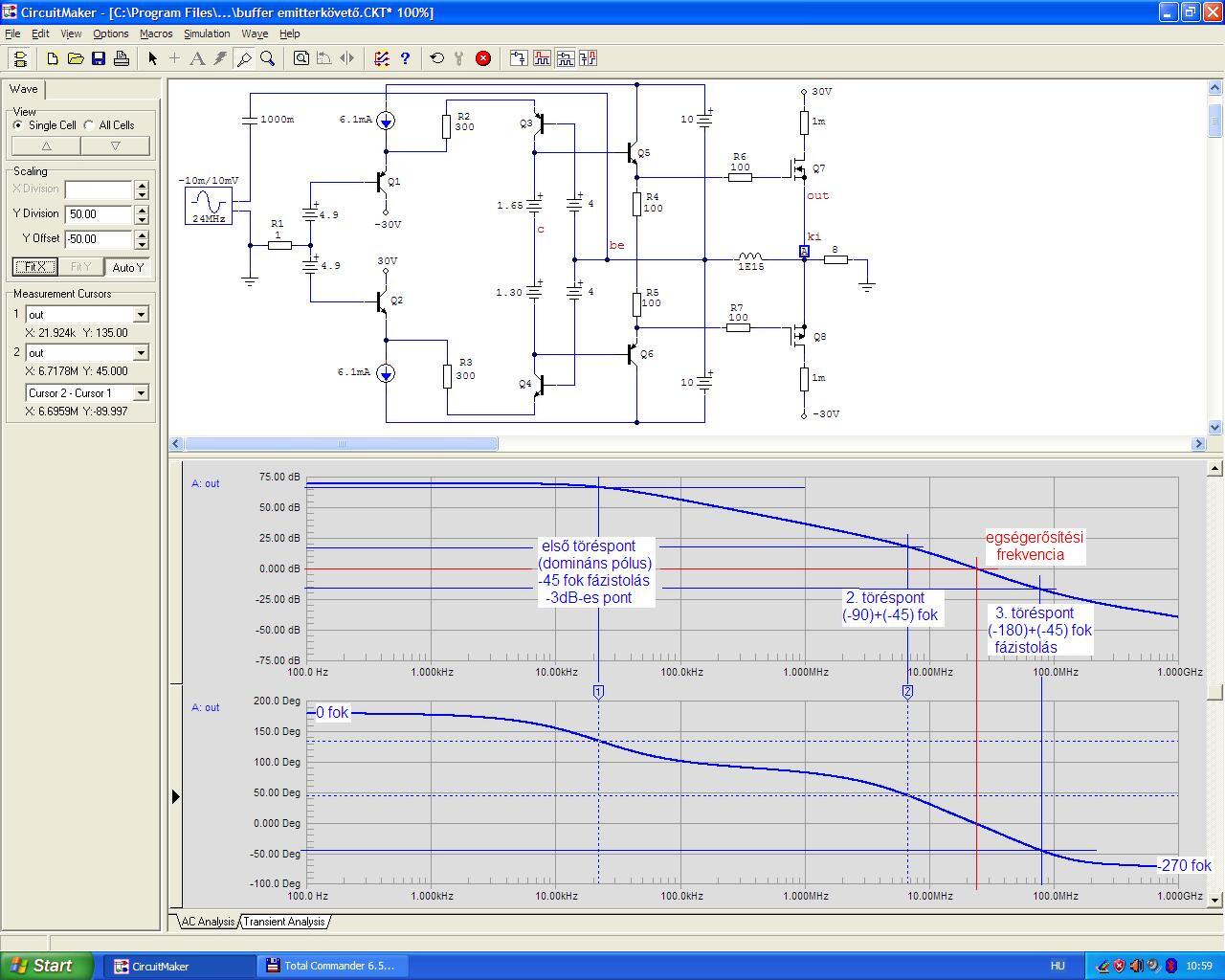Click the Print icon in toolbar
The image size is (1225, 980).
coord(122,58)
